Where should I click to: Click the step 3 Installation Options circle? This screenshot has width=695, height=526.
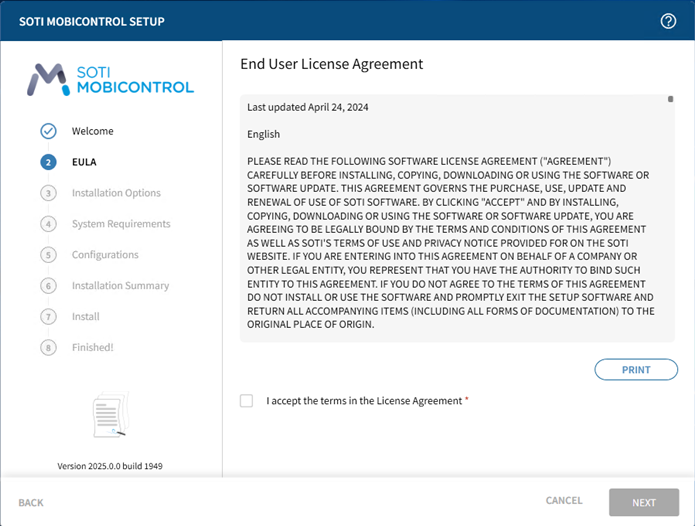(x=48, y=193)
